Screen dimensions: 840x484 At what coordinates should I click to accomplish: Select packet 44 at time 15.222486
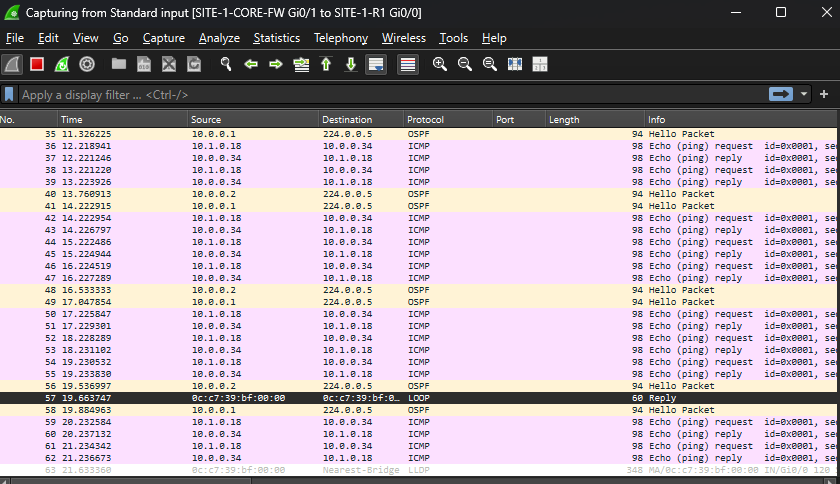[x=418, y=242]
